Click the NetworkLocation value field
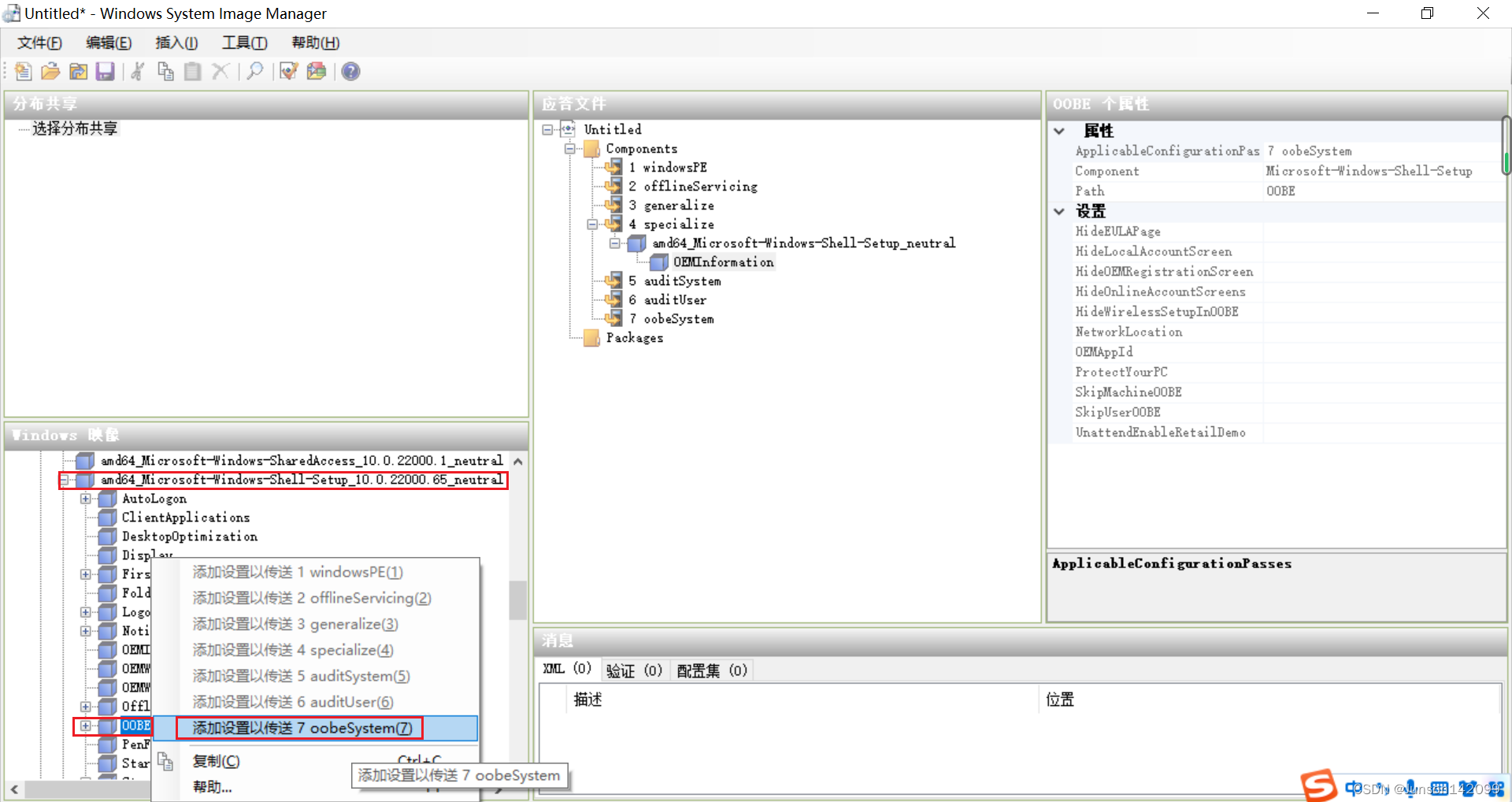The height and width of the screenshot is (802, 1512). click(1383, 332)
